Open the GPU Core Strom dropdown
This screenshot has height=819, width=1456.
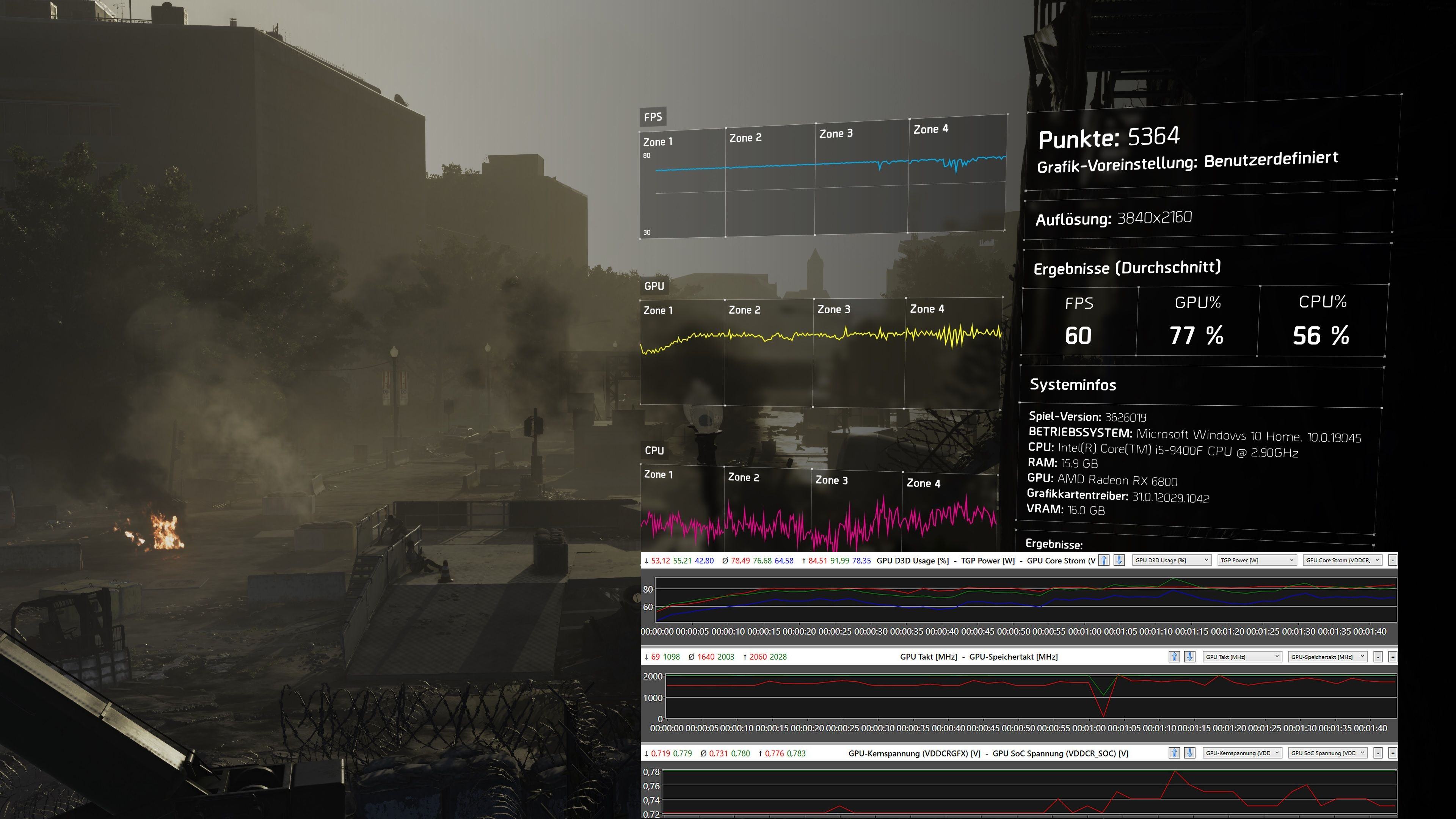[x=1342, y=560]
